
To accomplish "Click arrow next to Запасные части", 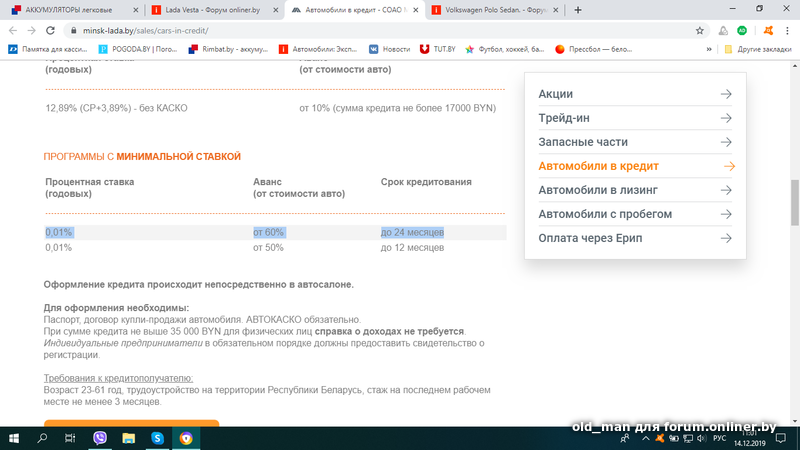I will point(726,142).
